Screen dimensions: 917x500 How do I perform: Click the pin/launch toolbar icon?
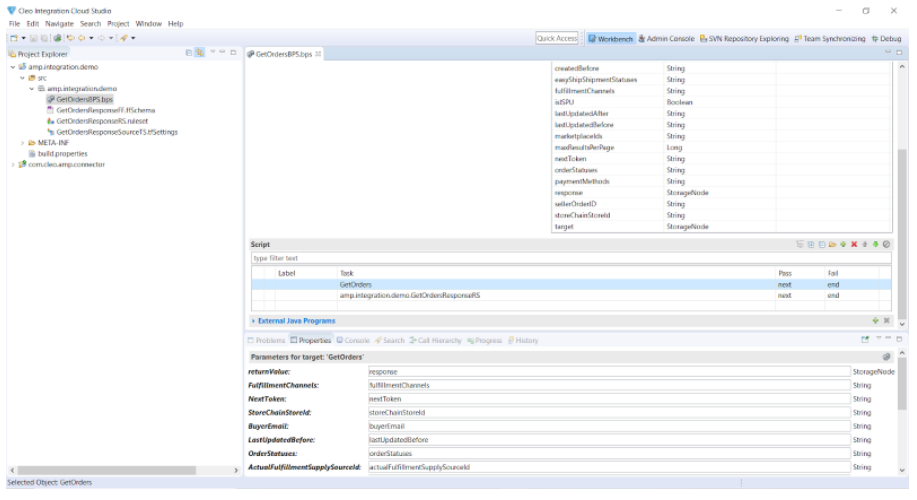123,38
